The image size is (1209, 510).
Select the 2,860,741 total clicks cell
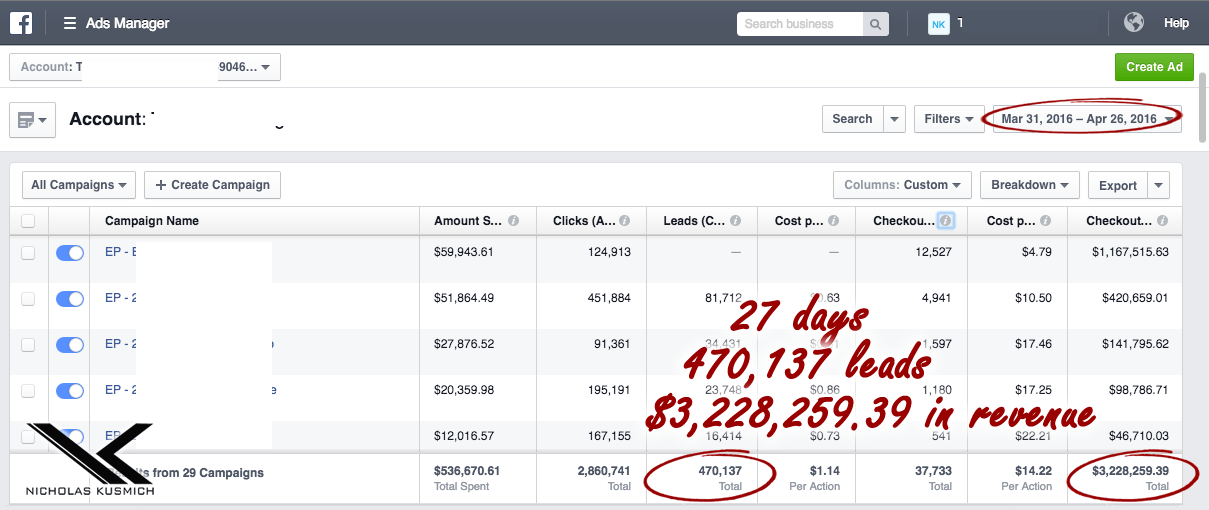pos(602,471)
